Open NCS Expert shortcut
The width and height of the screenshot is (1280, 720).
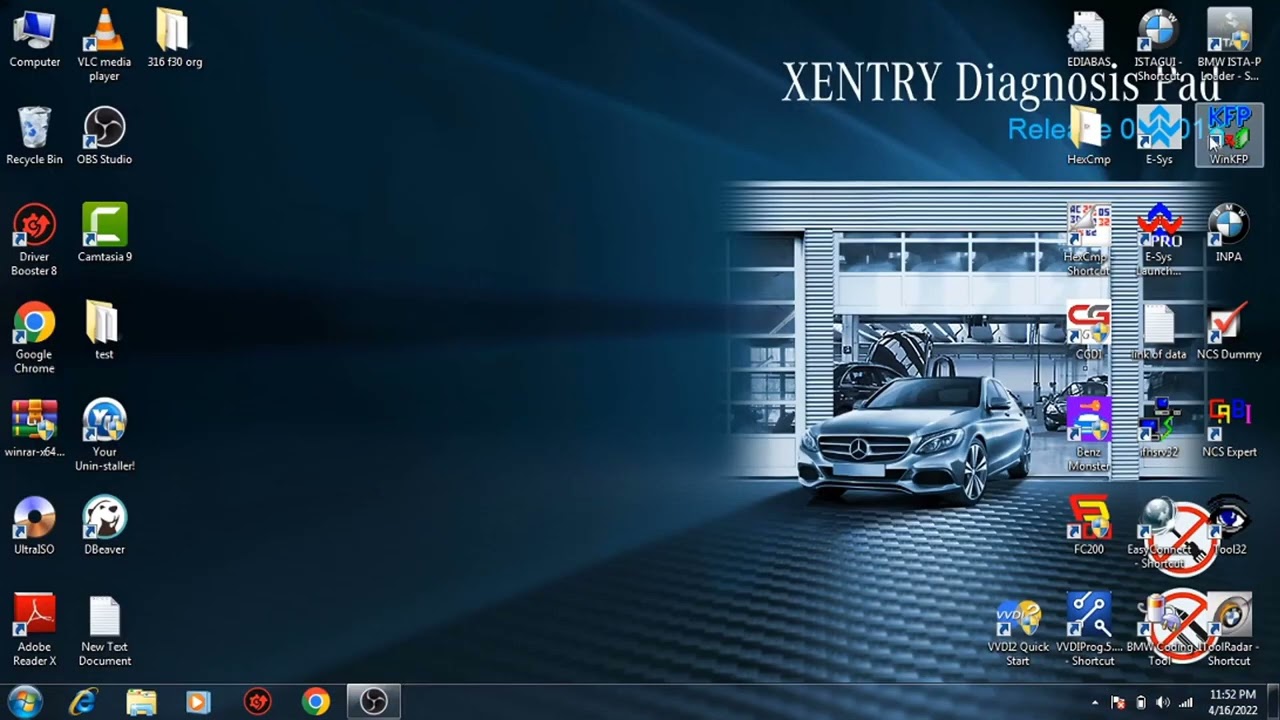tap(1229, 429)
